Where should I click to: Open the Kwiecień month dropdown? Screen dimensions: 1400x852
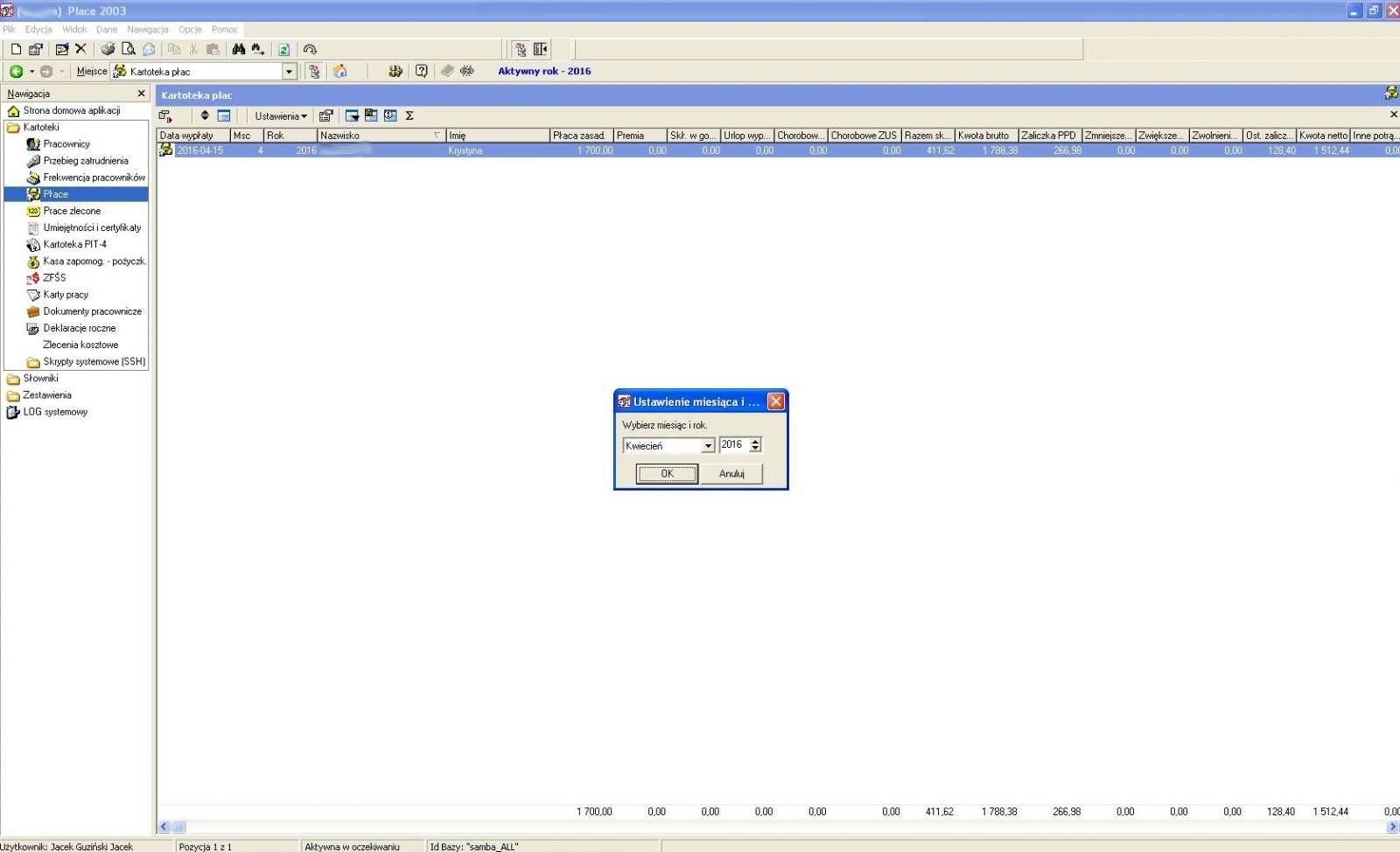[x=708, y=446]
